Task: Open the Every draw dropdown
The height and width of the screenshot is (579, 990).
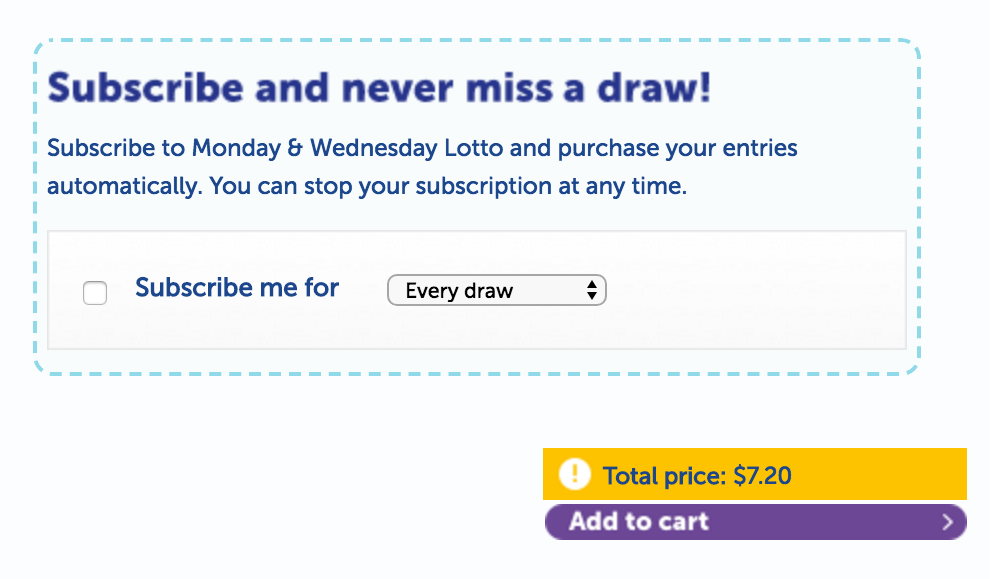Action: click(x=496, y=291)
